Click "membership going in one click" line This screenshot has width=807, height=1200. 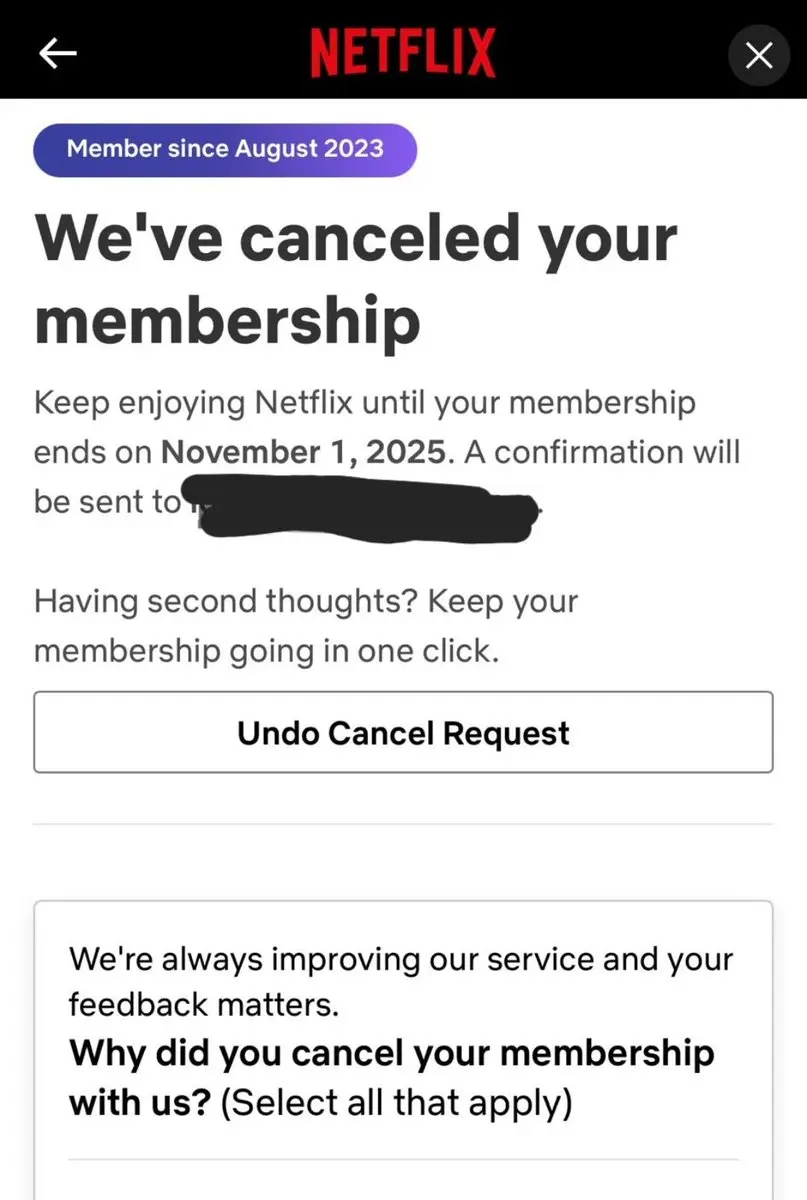(x=265, y=651)
